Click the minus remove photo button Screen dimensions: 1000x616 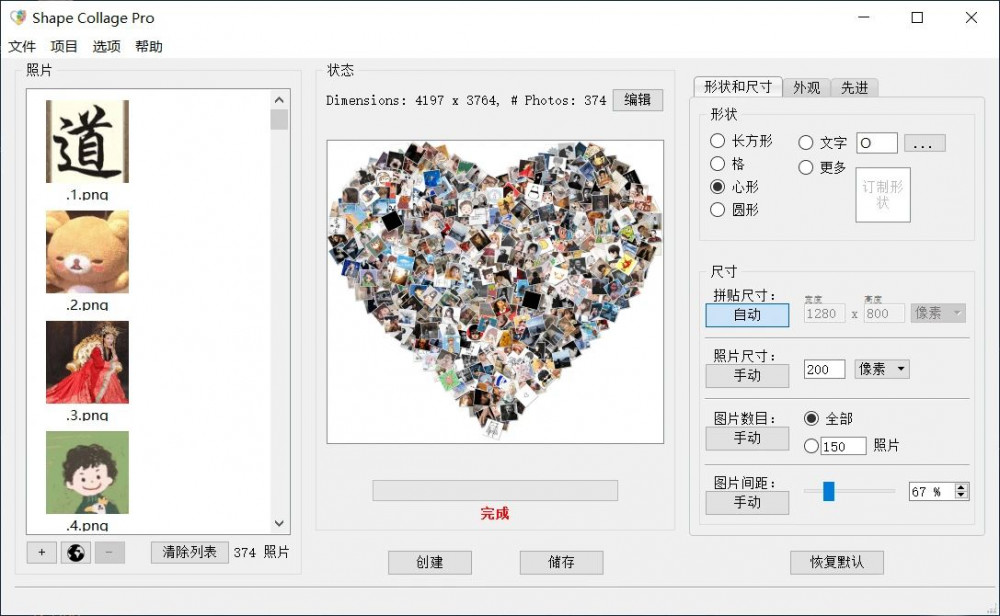pyautogui.click(x=109, y=552)
